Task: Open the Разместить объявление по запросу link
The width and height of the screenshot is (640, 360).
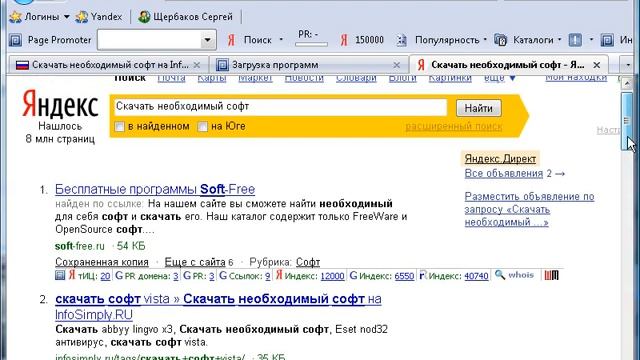Action: [529, 209]
